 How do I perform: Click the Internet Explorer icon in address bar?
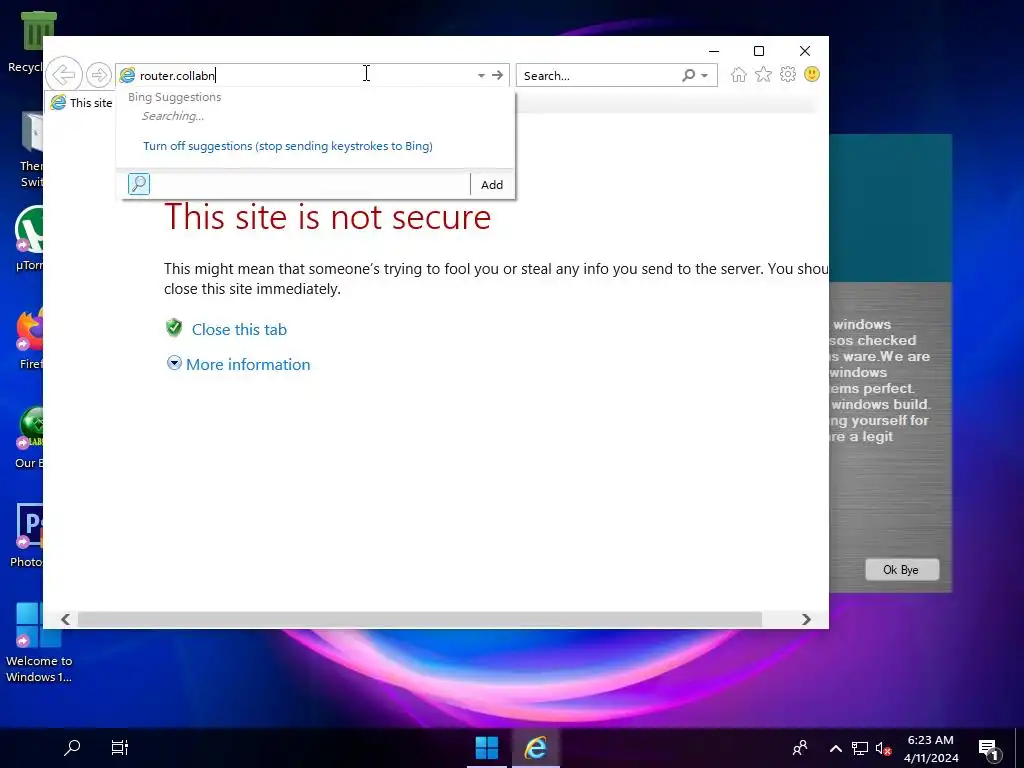[127, 75]
